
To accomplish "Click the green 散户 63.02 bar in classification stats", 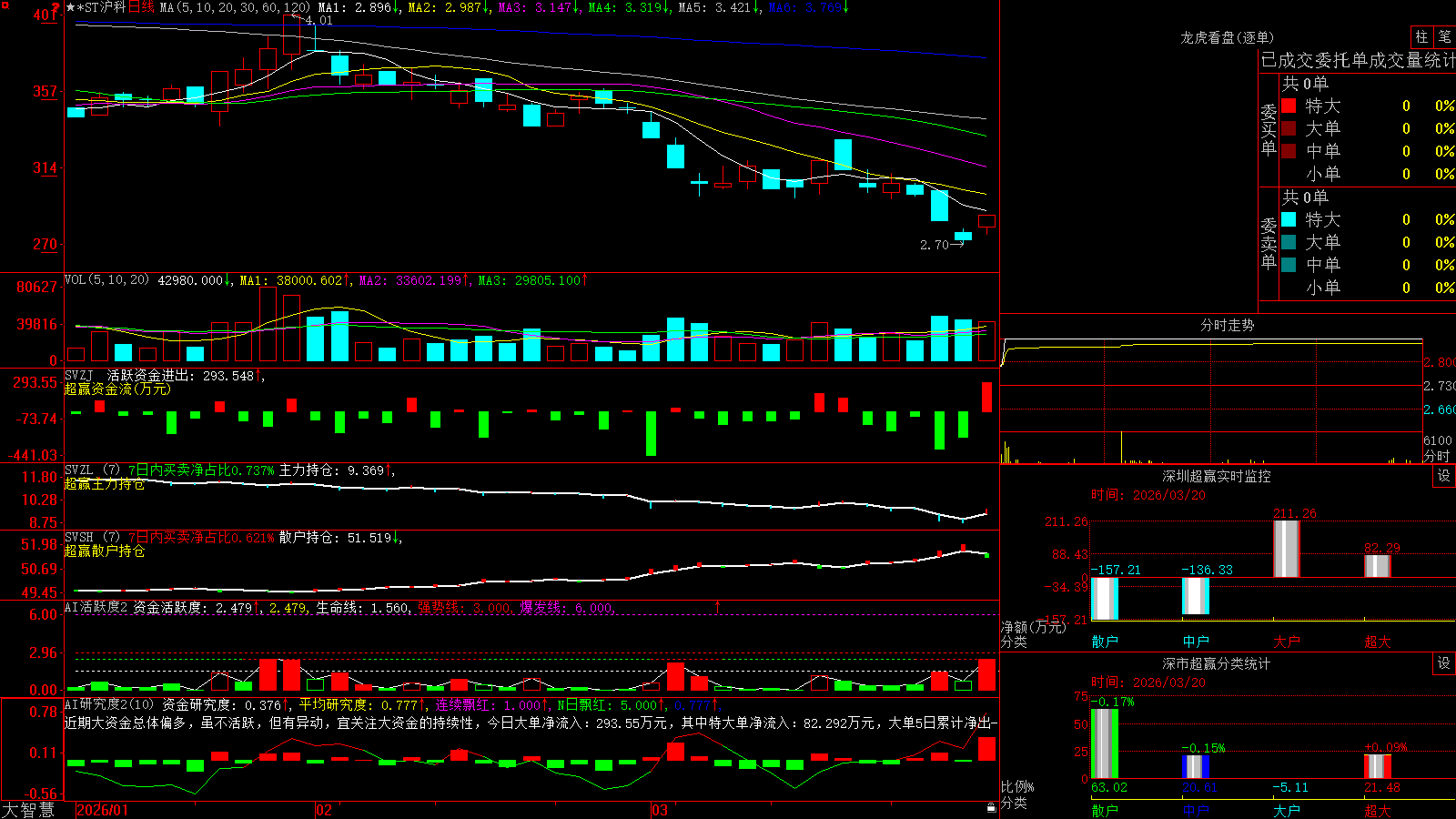I will pos(1104,743).
